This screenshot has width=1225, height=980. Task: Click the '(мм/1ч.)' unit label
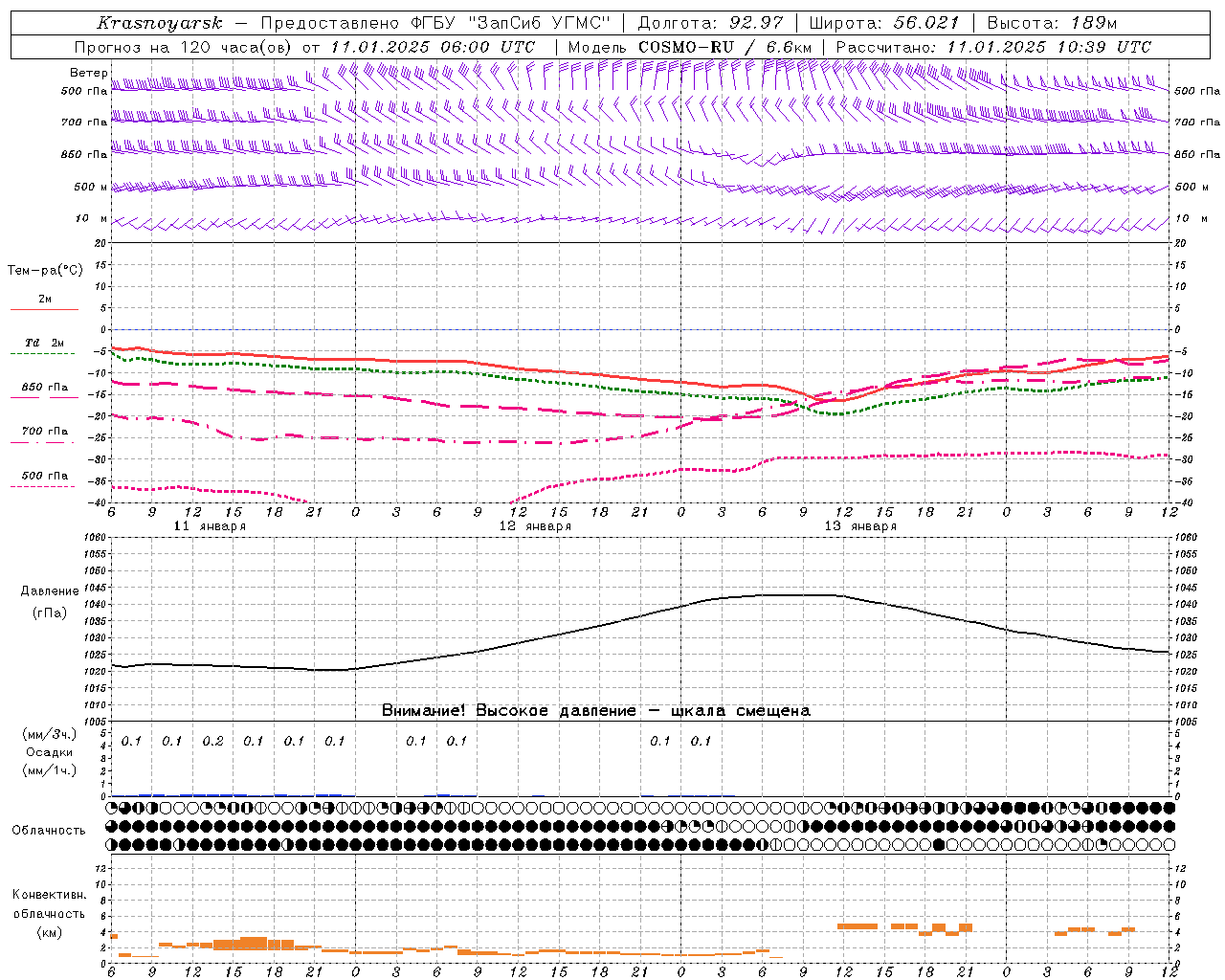click(50, 770)
